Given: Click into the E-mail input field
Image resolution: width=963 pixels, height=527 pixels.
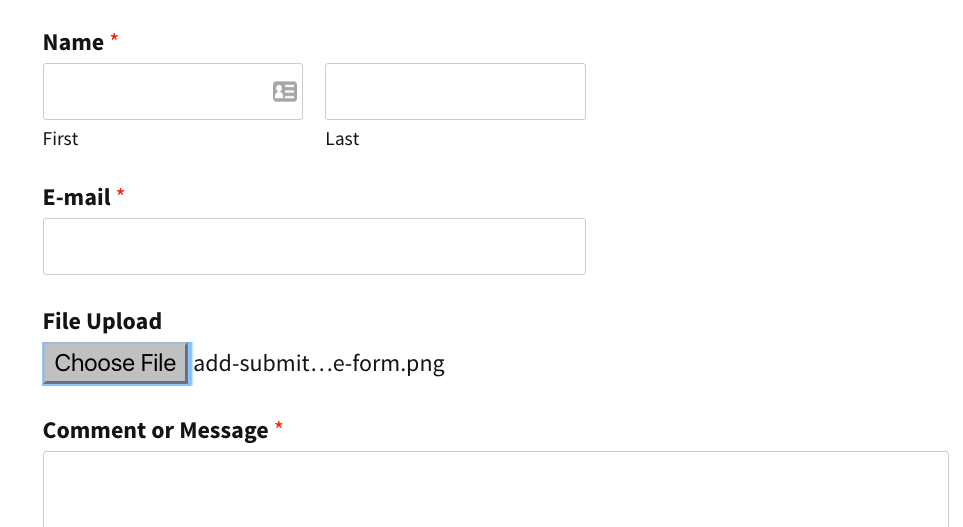Looking at the screenshot, I should pyautogui.click(x=314, y=246).
